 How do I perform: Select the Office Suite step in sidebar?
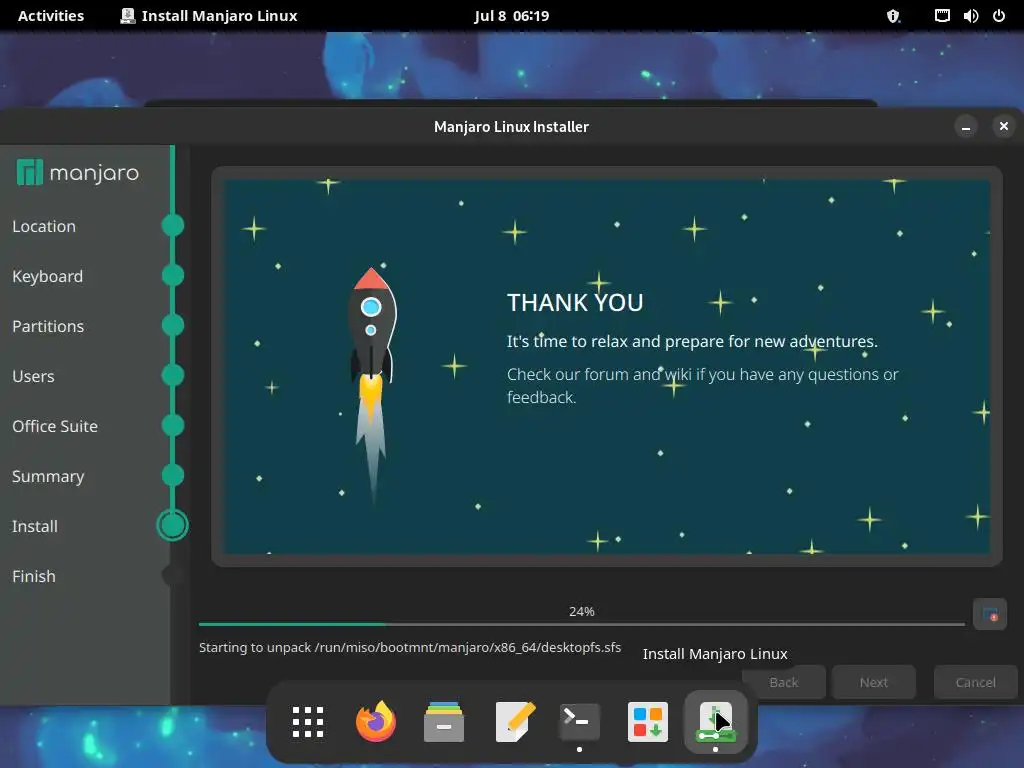tap(55, 426)
